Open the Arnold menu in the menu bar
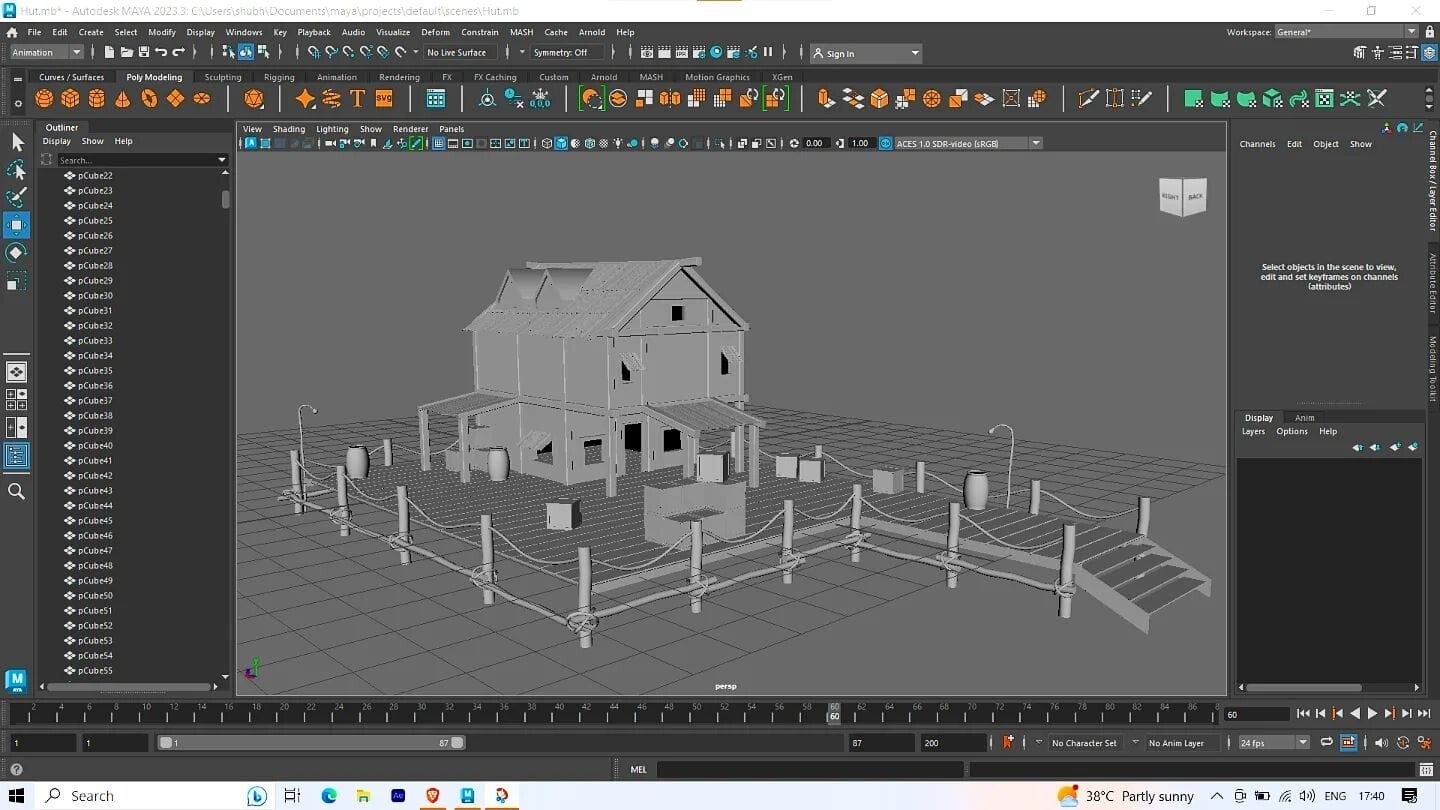Viewport: 1440px width, 810px height. (x=592, y=32)
